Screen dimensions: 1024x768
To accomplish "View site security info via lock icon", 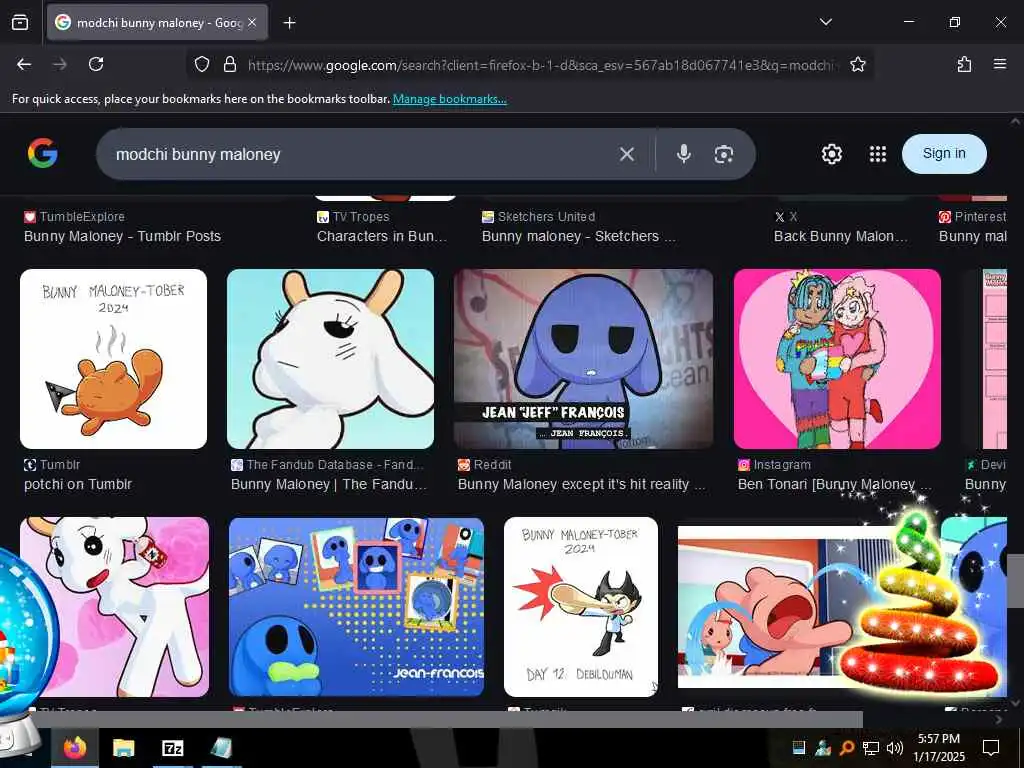I will [229, 64].
